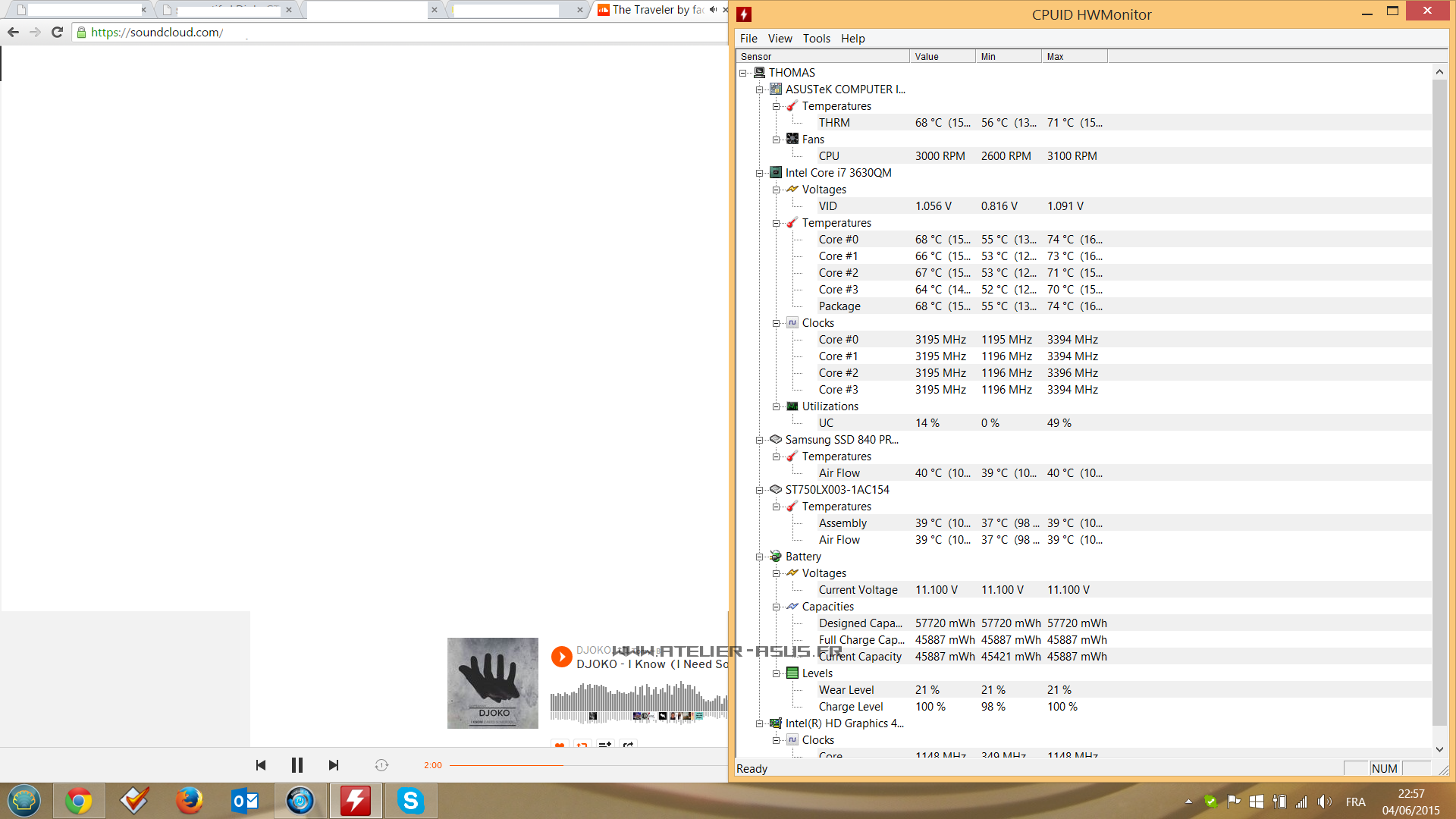Click the Value column header
Screen dimensions: 1456x819
(941, 57)
